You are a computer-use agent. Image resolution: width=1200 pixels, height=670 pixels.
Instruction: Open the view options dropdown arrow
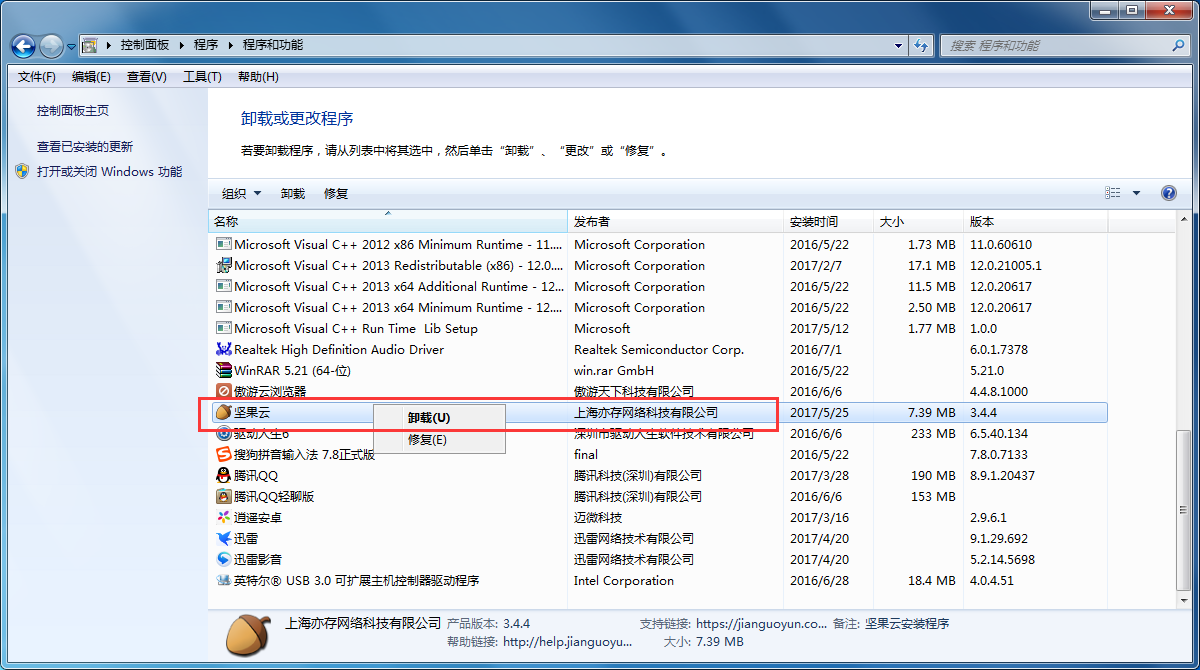coord(1136,193)
